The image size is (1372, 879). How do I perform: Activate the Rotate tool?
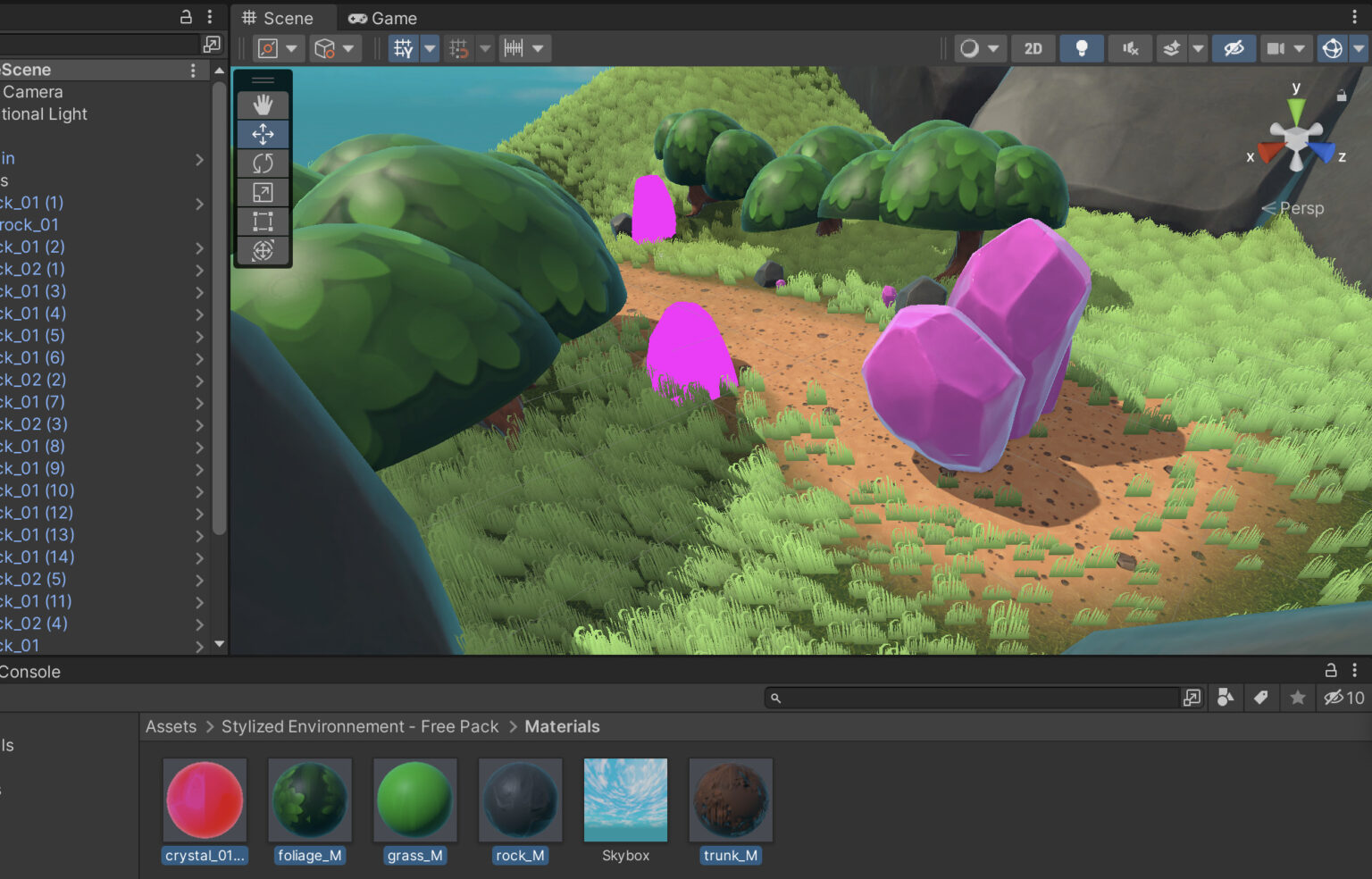[x=263, y=163]
